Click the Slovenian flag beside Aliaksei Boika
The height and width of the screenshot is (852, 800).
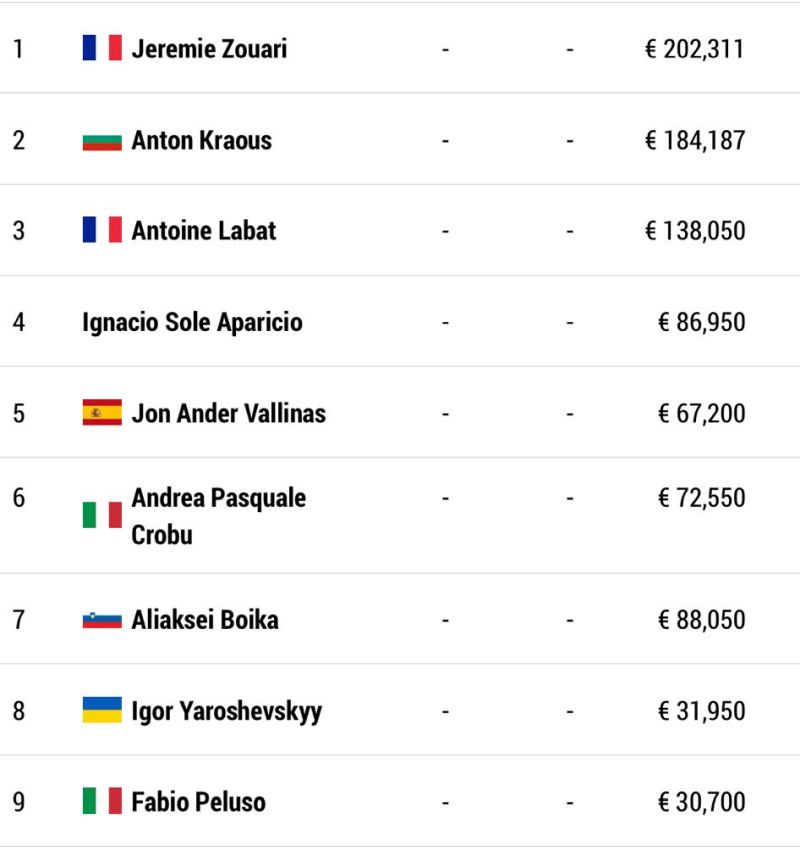[x=102, y=620]
